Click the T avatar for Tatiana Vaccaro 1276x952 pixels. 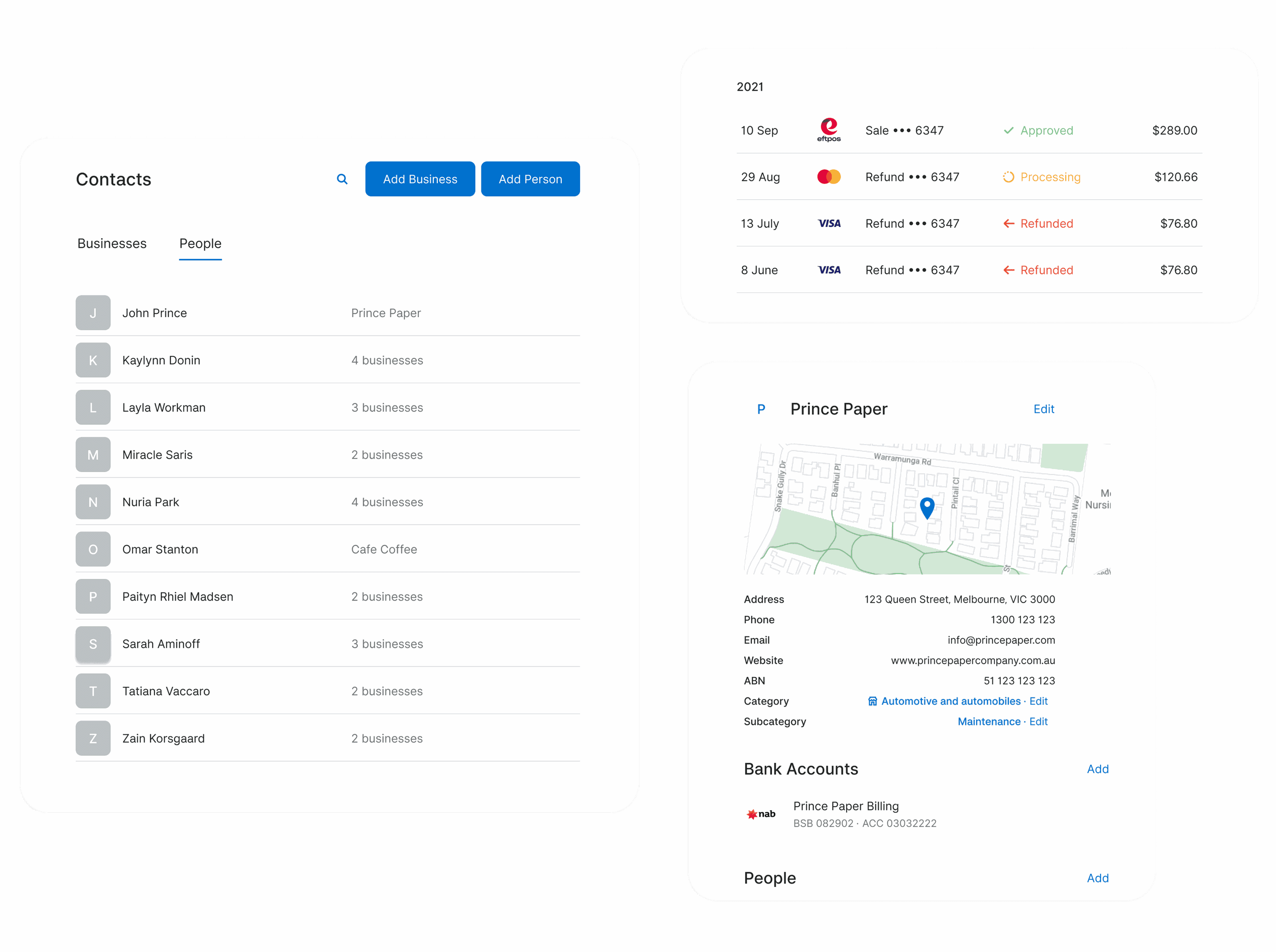tap(93, 691)
